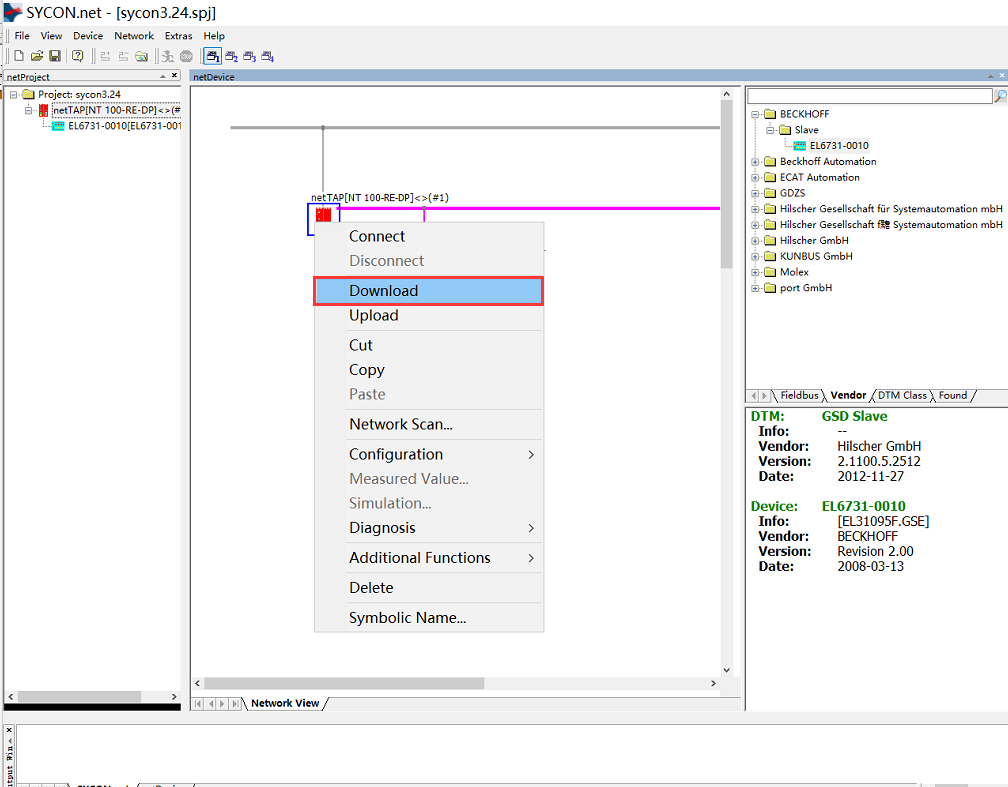Click the search magnifier icon in catalog

pos(1000,96)
